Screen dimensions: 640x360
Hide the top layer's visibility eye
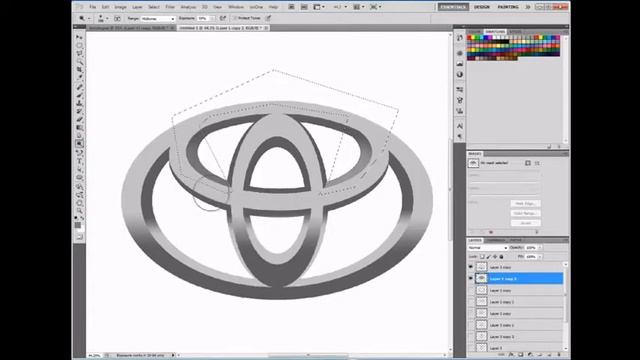[471, 267]
